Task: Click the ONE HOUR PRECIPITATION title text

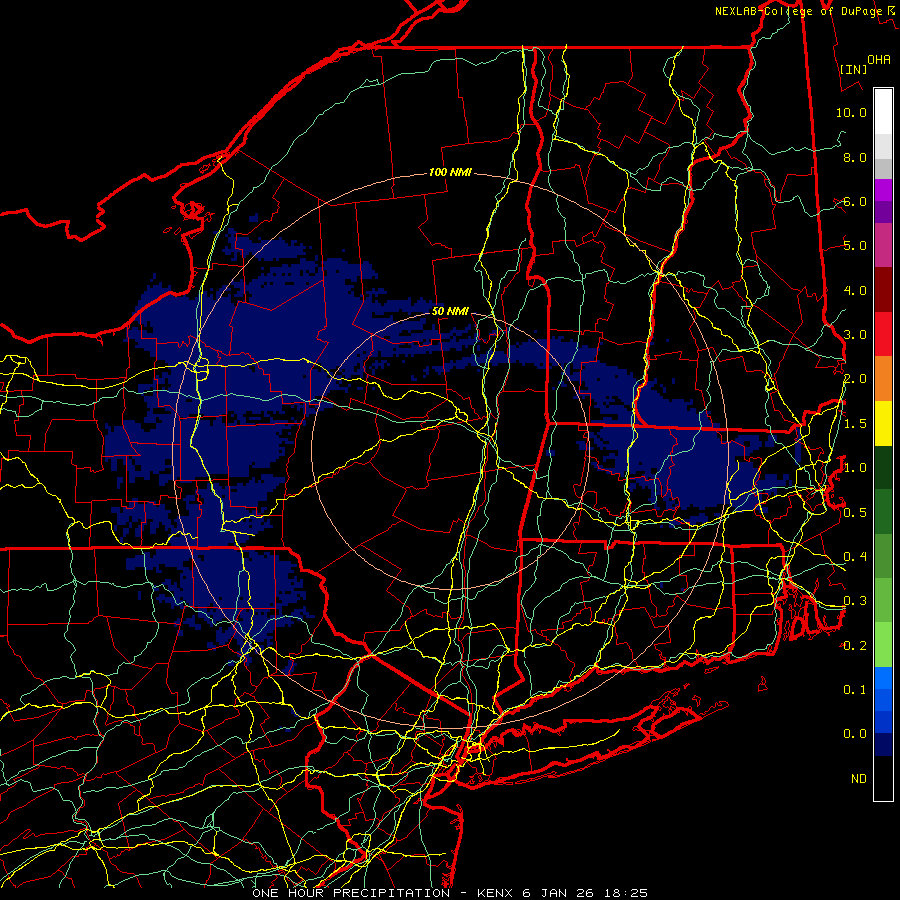Action: point(351,893)
